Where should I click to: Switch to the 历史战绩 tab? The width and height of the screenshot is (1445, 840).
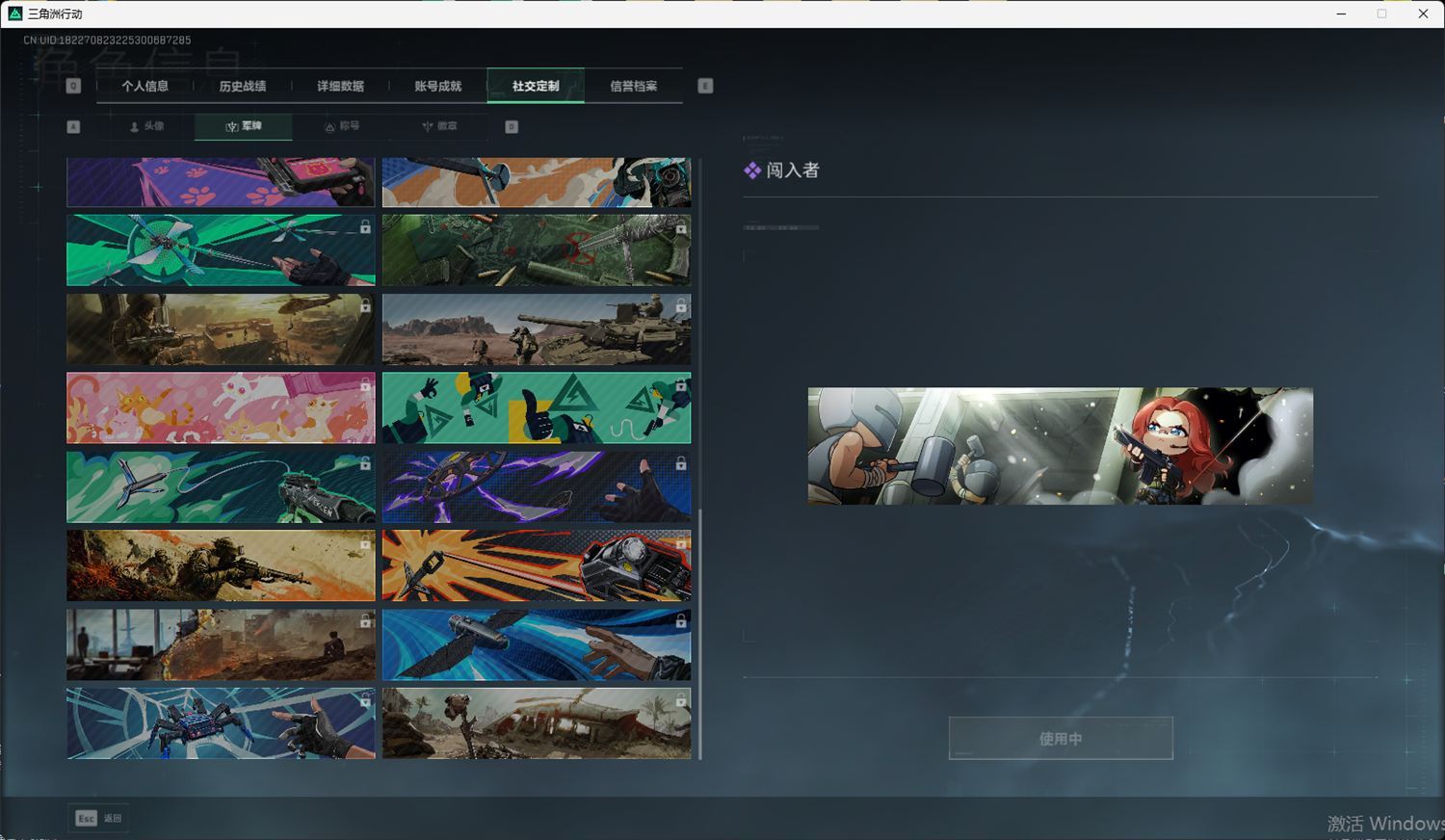(243, 86)
